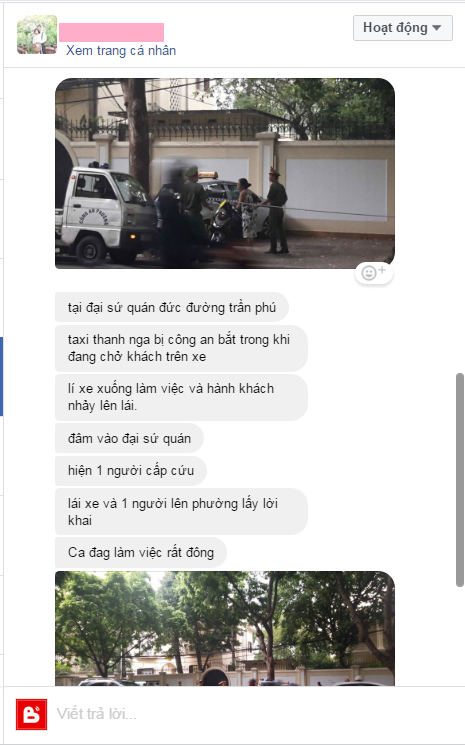Screen dimensions: 465x745
Task: Click message 'tại đại sứ quán đức đường trần phú'
Action: (x=172, y=307)
